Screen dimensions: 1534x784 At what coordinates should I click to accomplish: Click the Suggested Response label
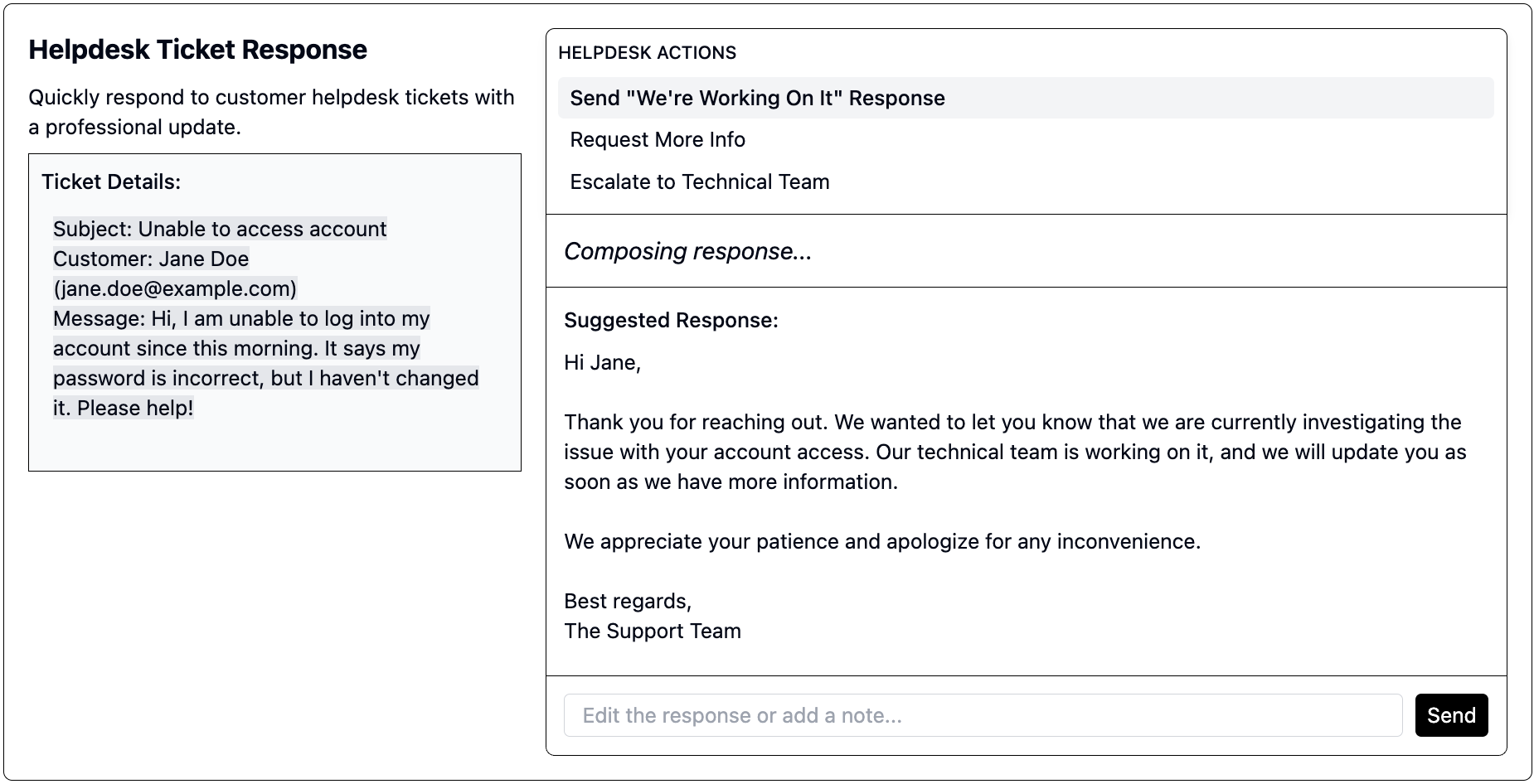[x=671, y=321]
